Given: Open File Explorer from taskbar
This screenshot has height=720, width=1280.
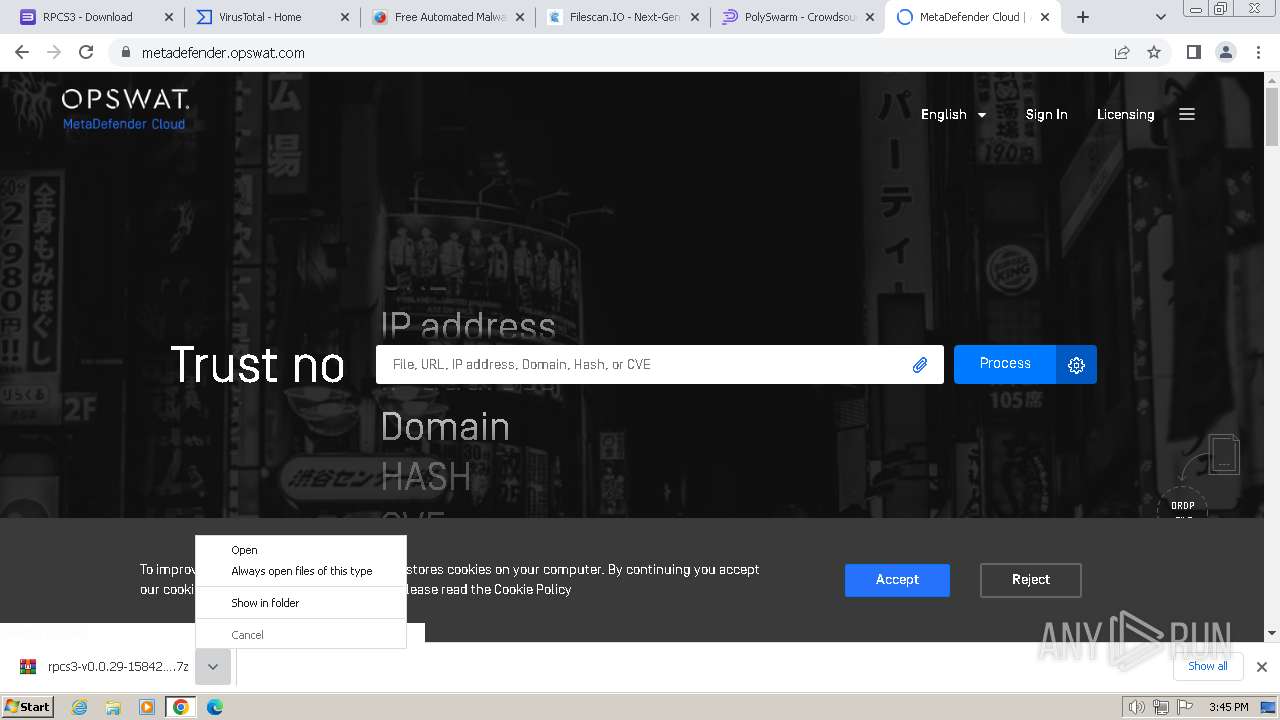Looking at the screenshot, I should pyautogui.click(x=113, y=707).
